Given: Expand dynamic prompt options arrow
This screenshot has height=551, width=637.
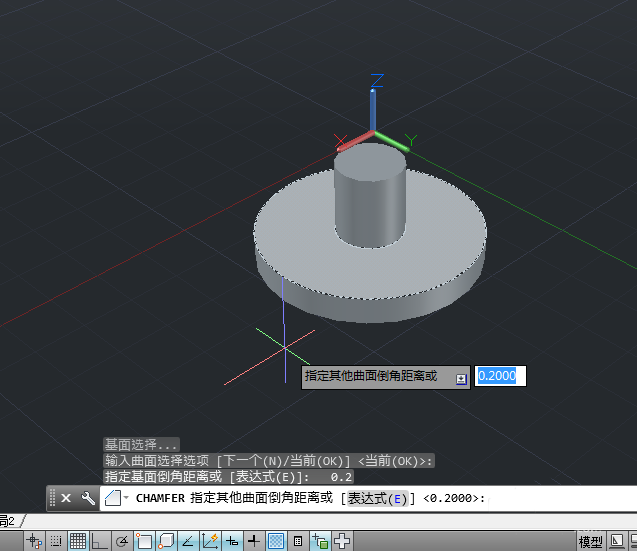Looking at the screenshot, I should pyautogui.click(x=461, y=379).
